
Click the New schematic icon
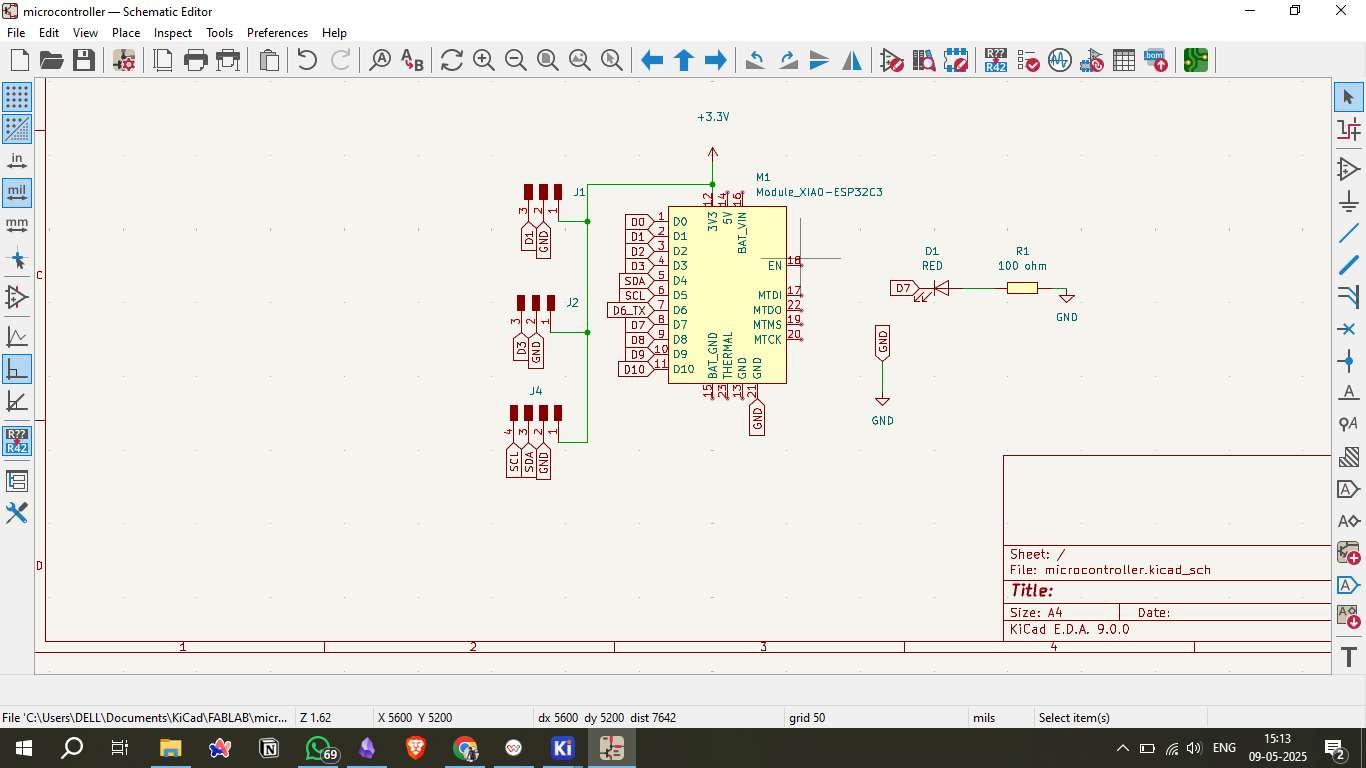click(x=19, y=61)
